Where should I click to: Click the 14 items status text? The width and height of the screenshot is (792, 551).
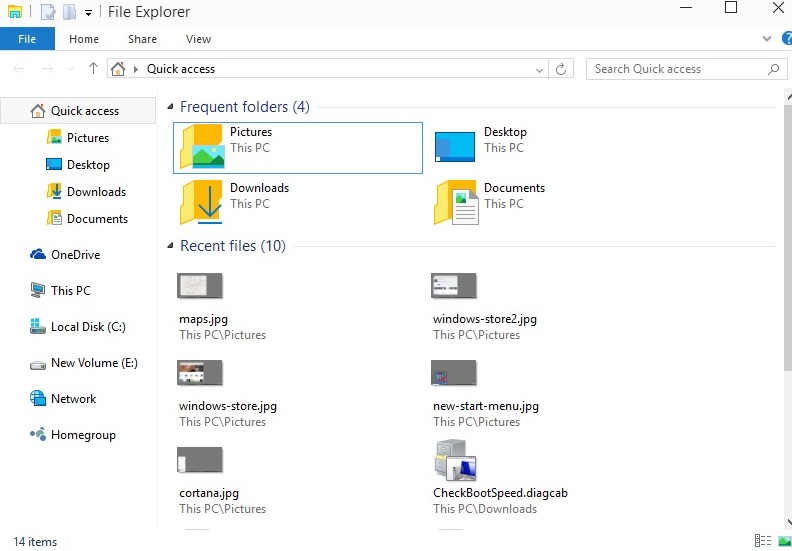click(x=35, y=541)
